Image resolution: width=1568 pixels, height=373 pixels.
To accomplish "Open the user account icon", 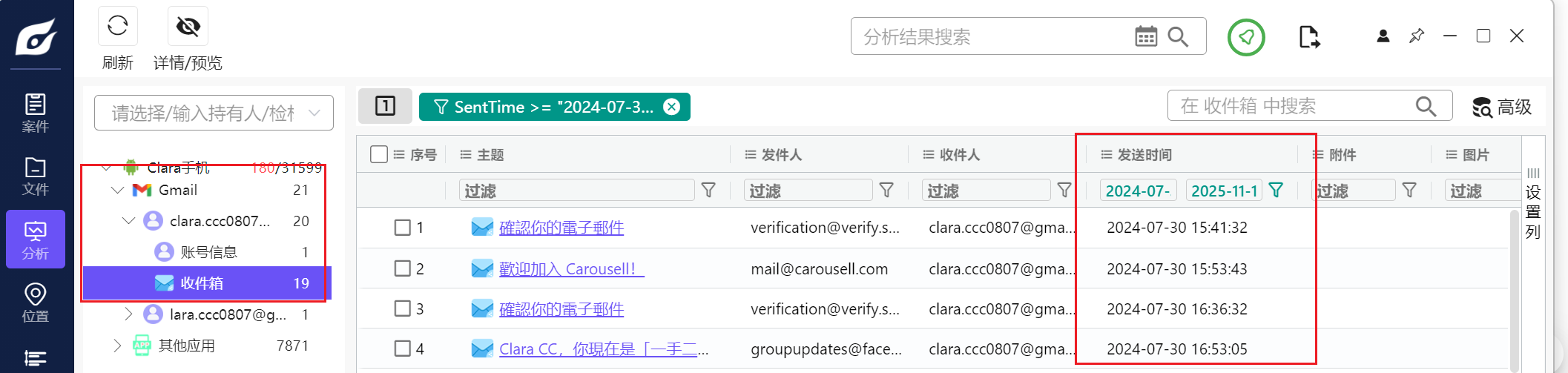I will click(x=1383, y=36).
